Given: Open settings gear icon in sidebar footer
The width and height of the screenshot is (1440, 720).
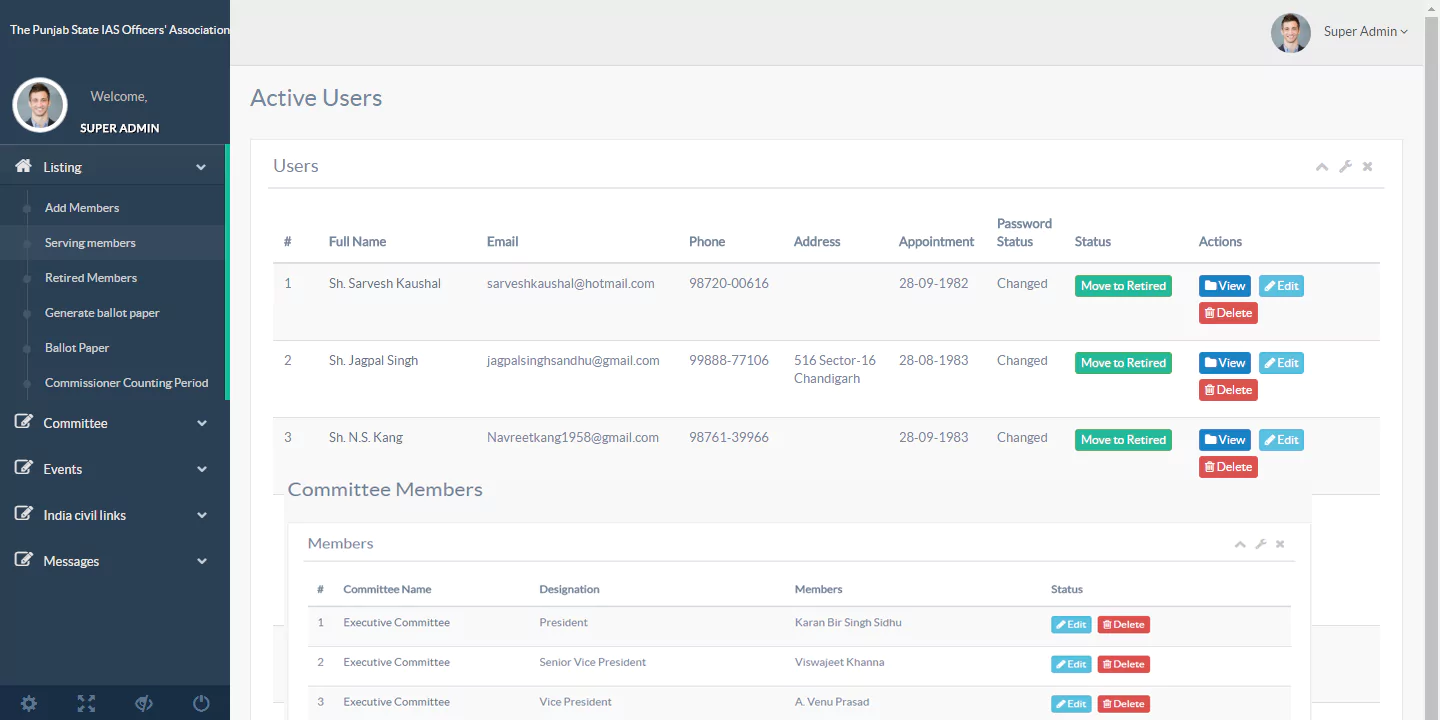Looking at the screenshot, I should coord(29,704).
